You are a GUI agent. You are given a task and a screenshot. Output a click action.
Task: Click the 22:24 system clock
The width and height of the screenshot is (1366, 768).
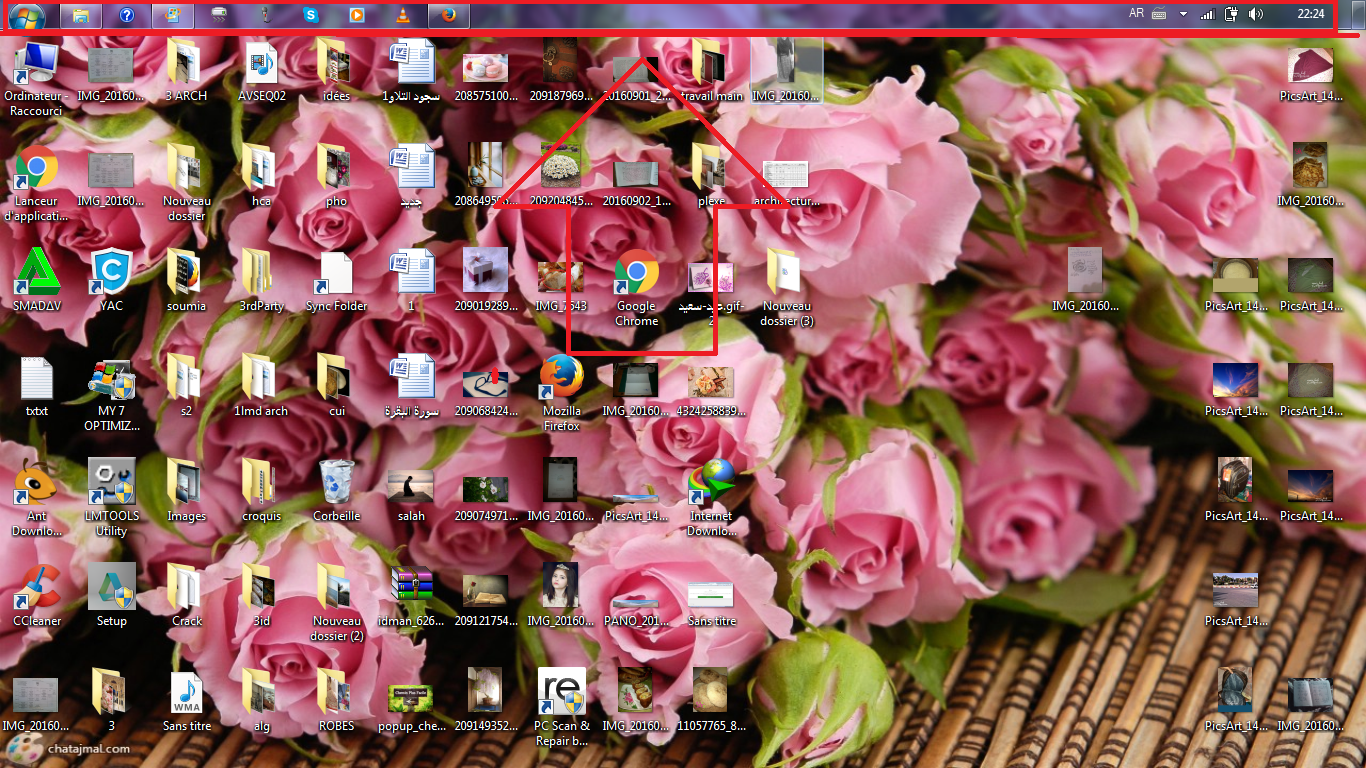click(1310, 14)
